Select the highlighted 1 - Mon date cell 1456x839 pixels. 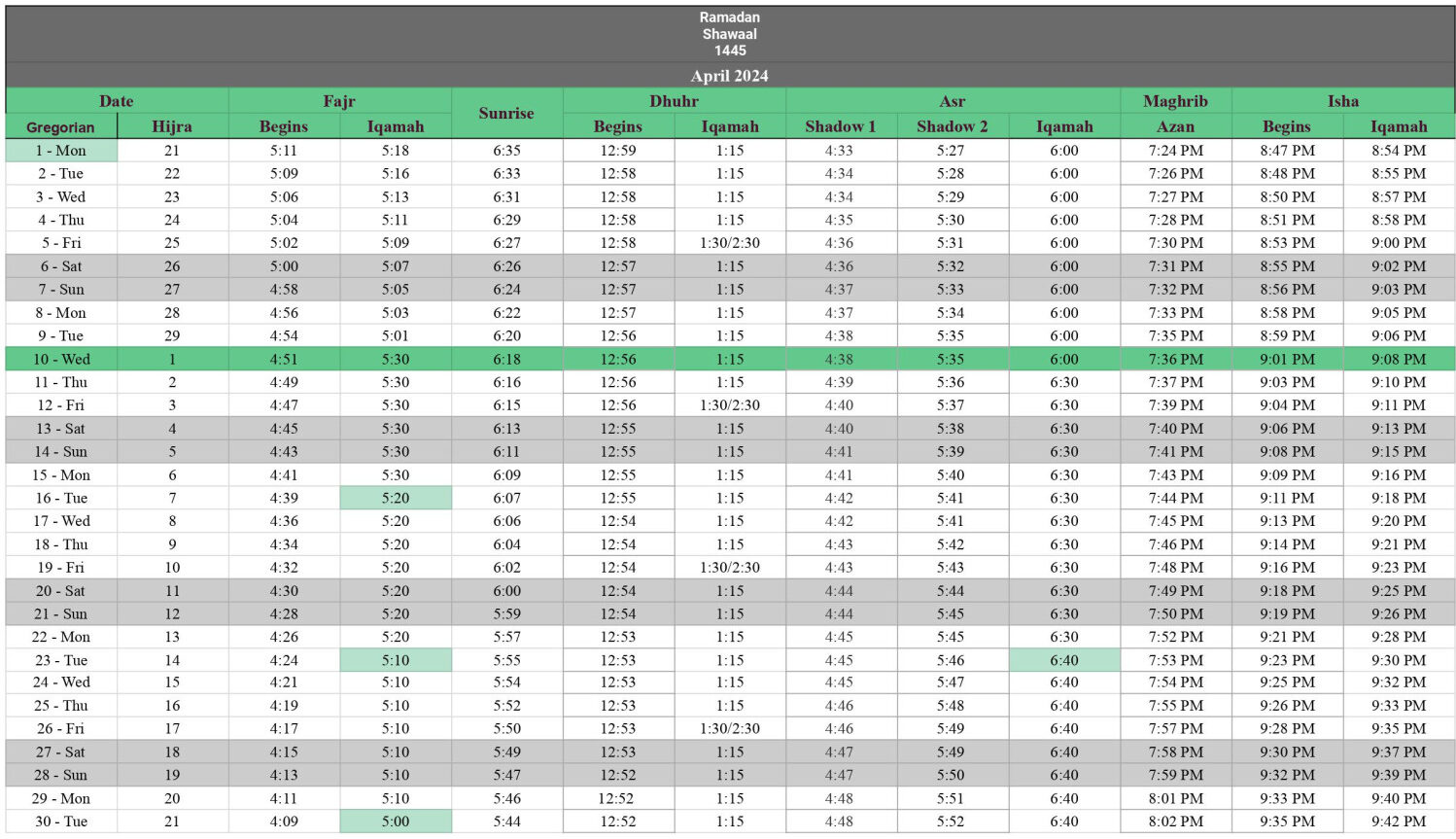[x=61, y=151]
